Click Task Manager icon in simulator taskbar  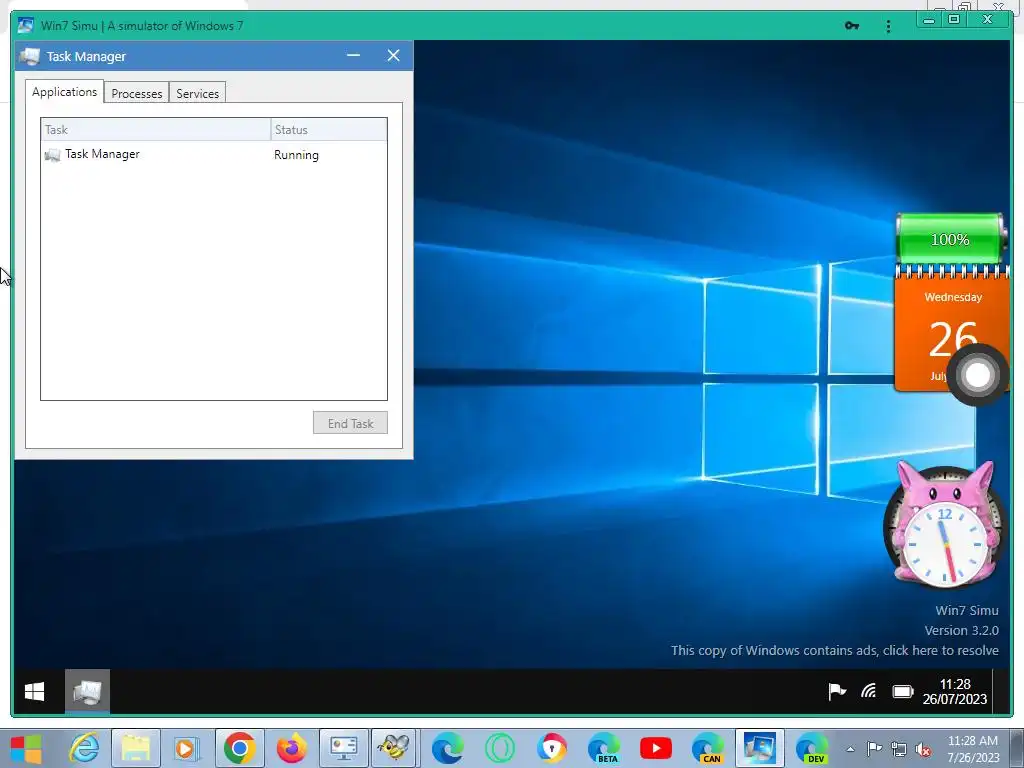point(88,692)
